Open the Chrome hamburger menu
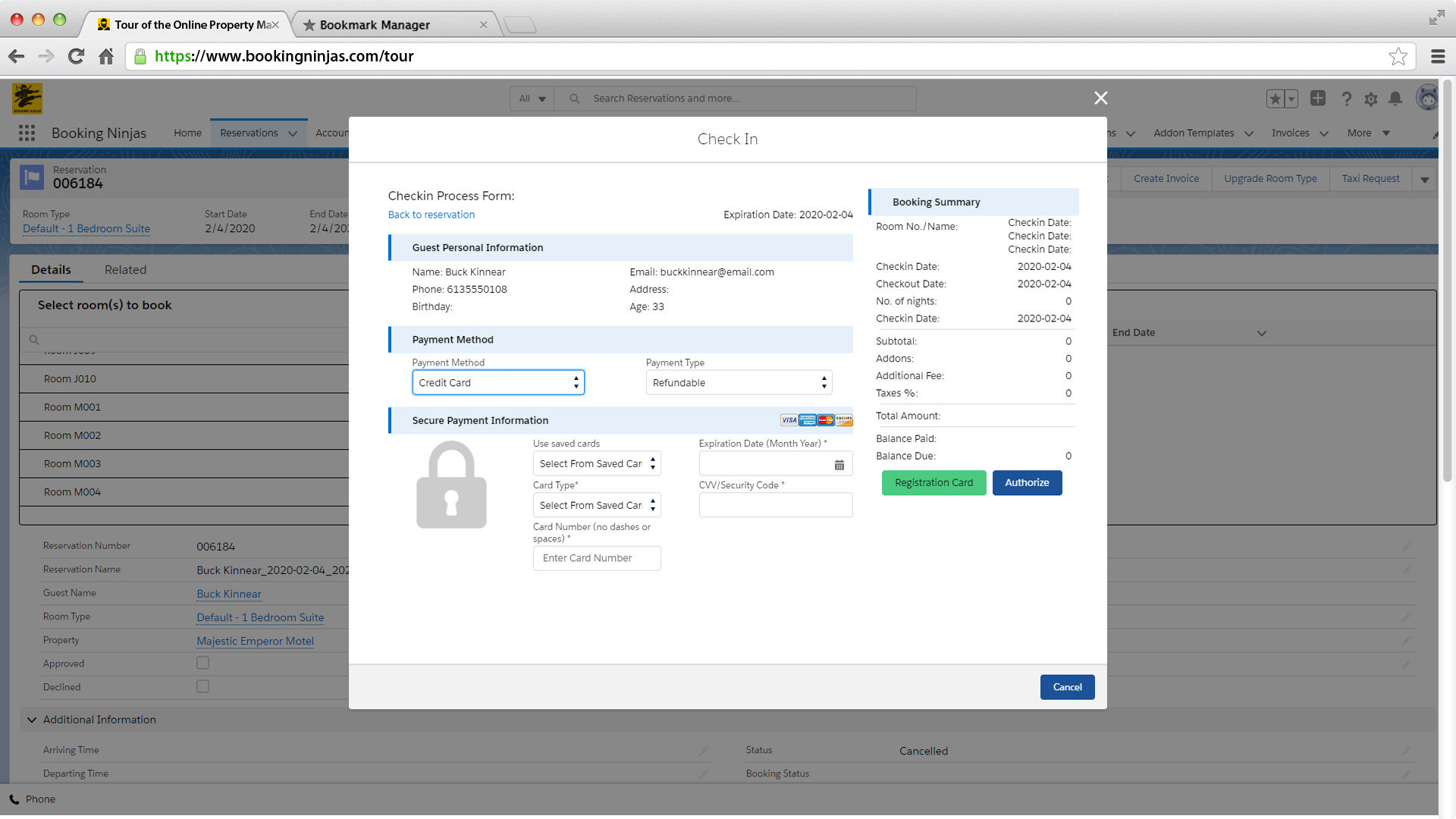Image resolution: width=1456 pixels, height=819 pixels. click(x=1438, y=56)
